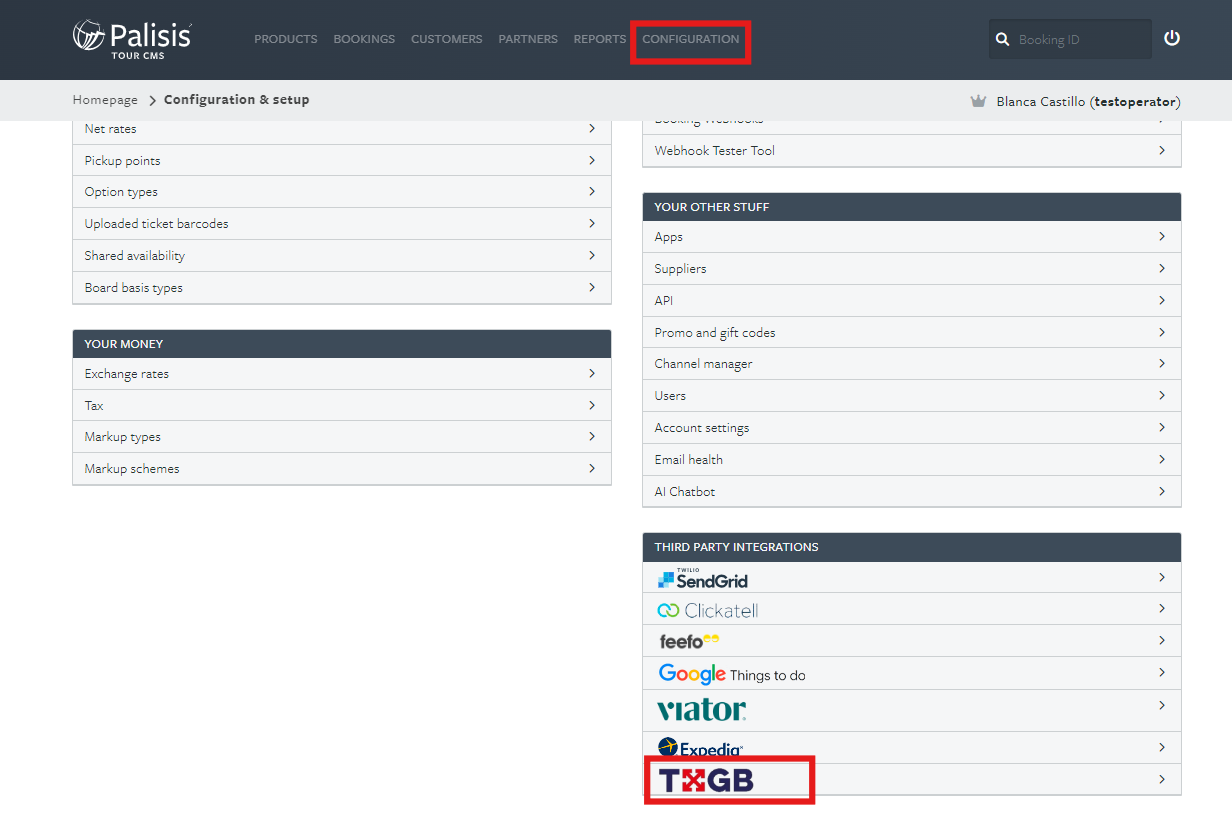Open the Bookings menu

364,39
